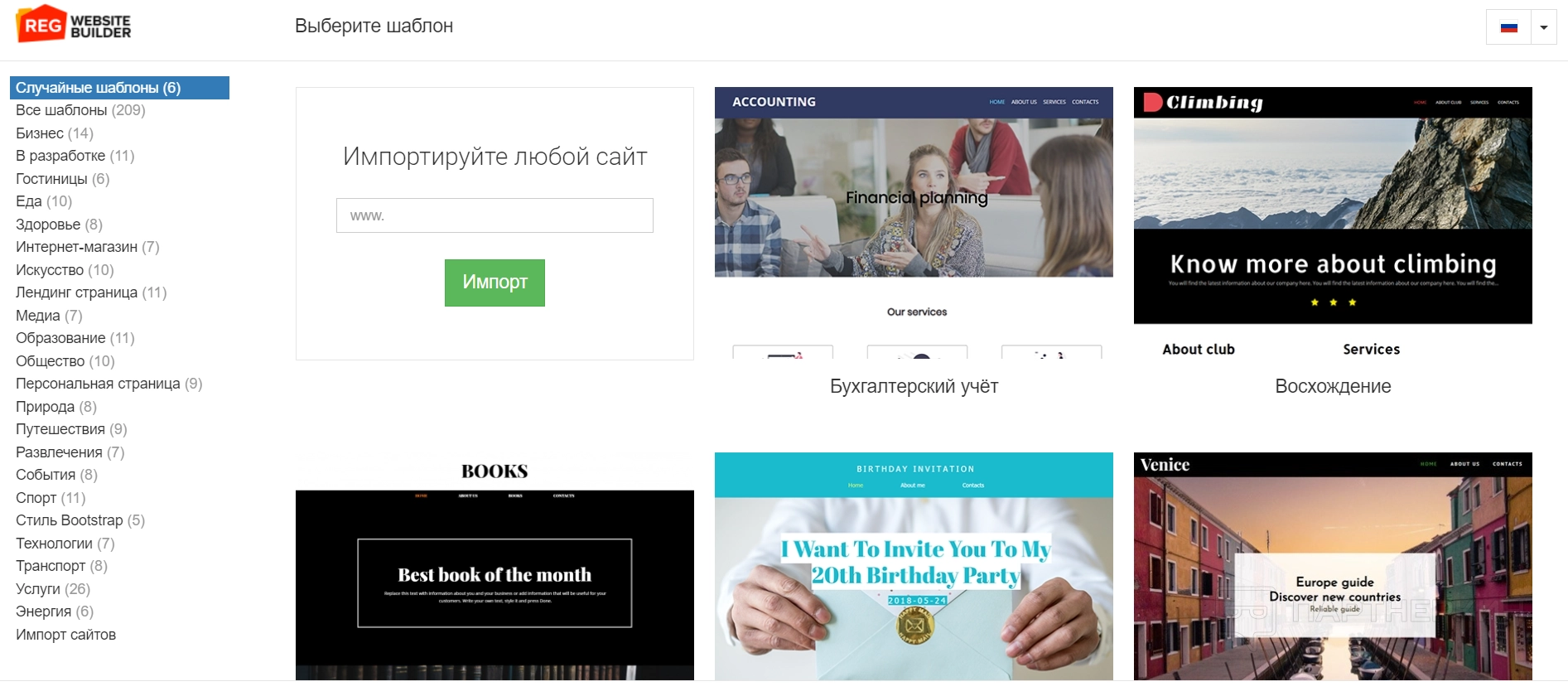
Task: Pick the Books template preview
Action: coord(495,567)
